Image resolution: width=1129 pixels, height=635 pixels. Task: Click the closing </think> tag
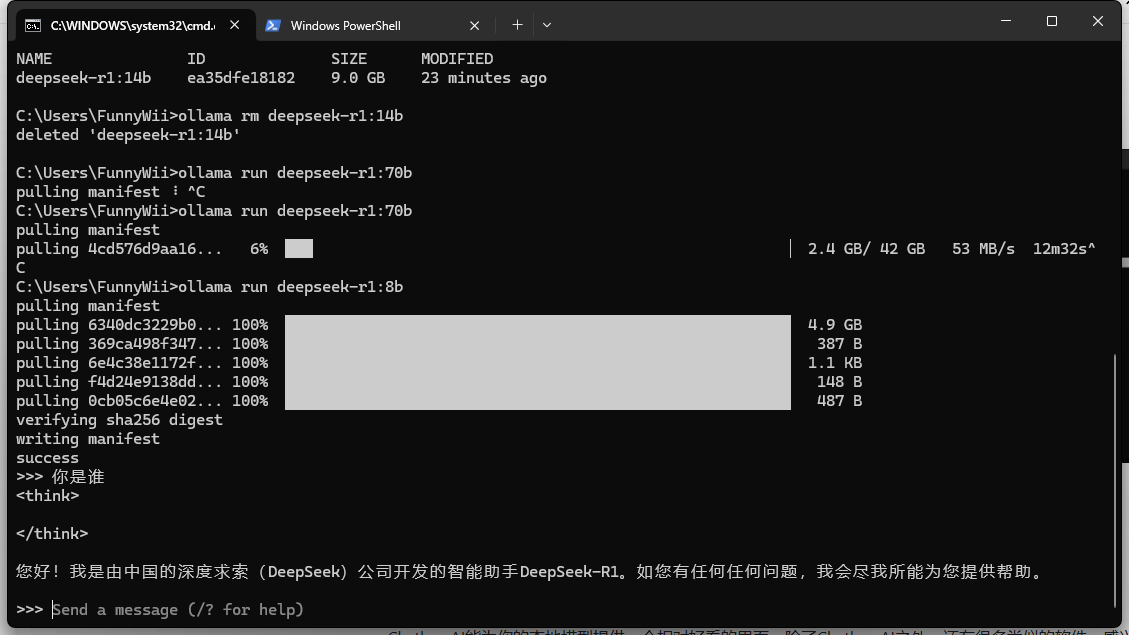point(52,533)
